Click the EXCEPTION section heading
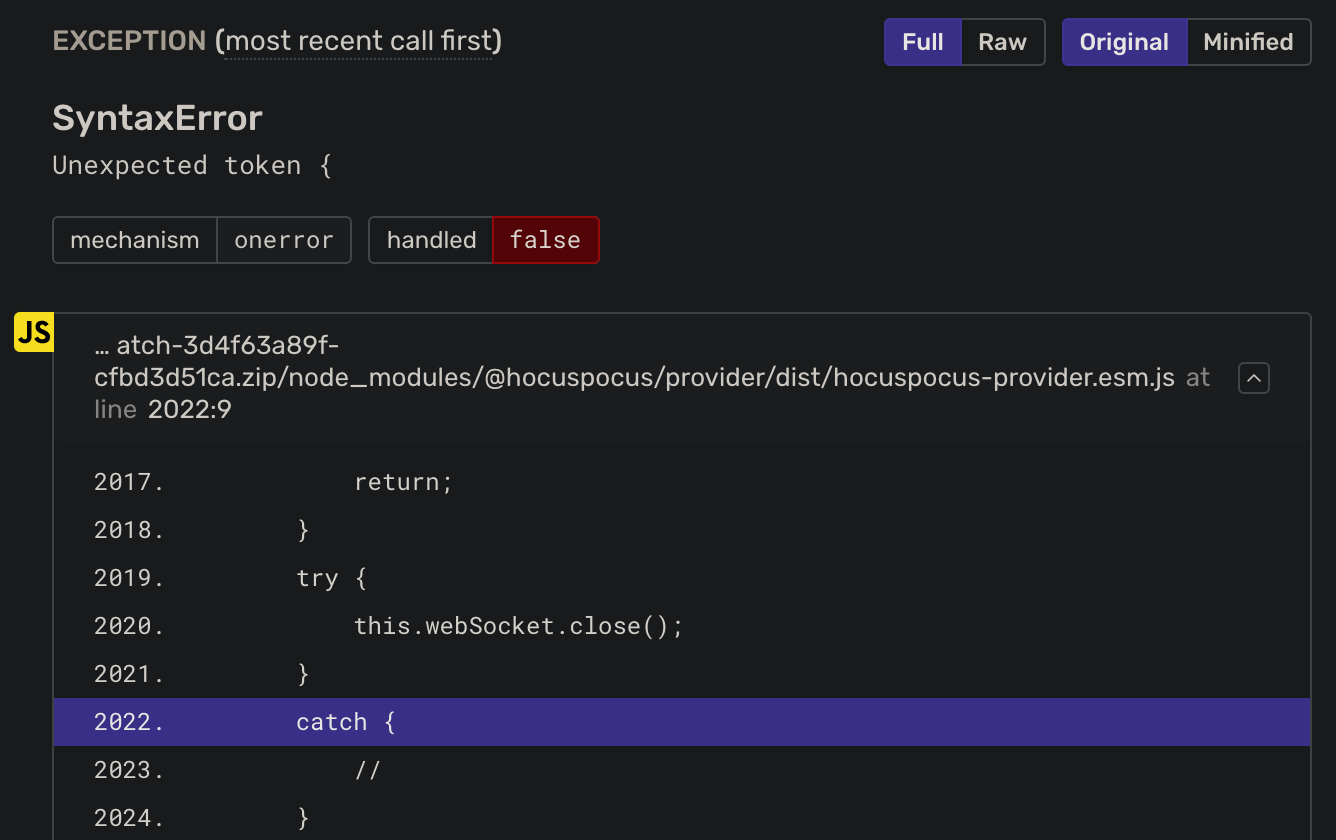1336x840 pixels. [129, 40]
